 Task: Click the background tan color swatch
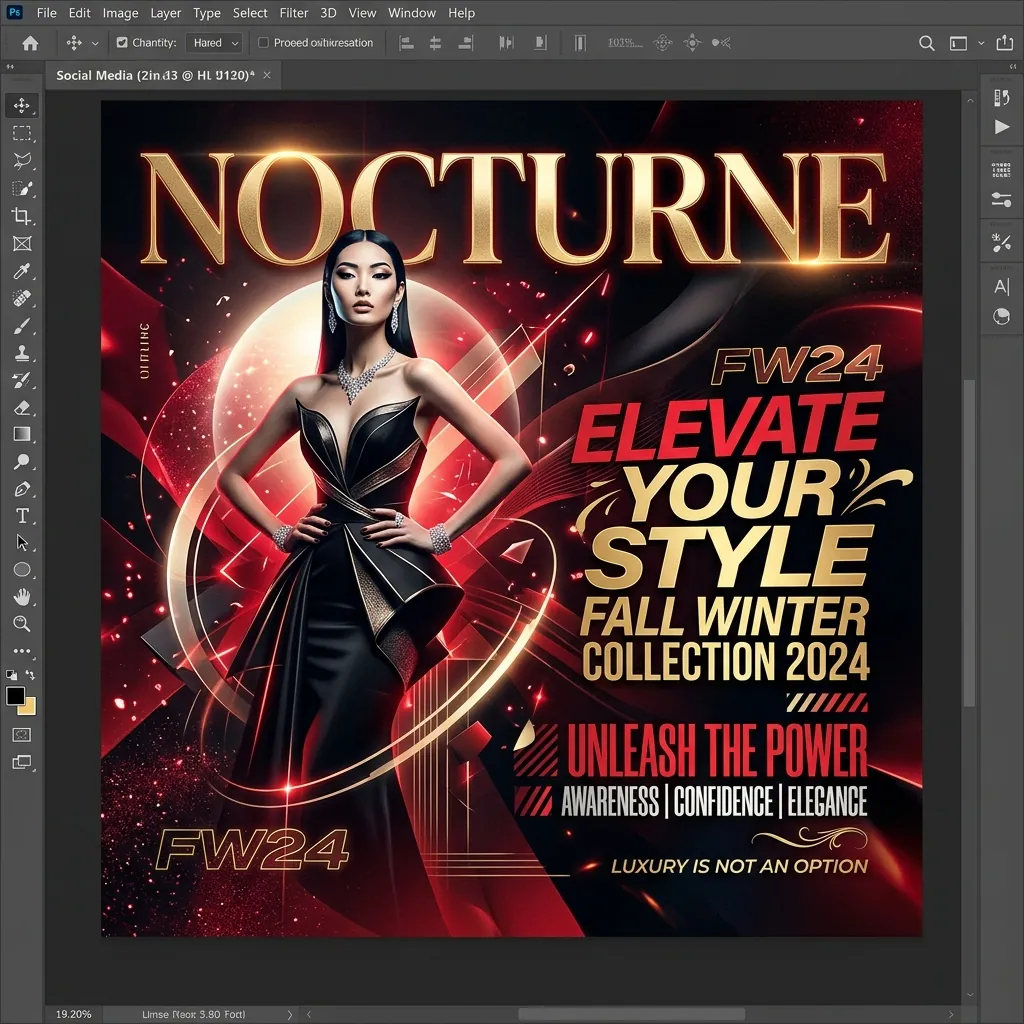coord(29,709)
